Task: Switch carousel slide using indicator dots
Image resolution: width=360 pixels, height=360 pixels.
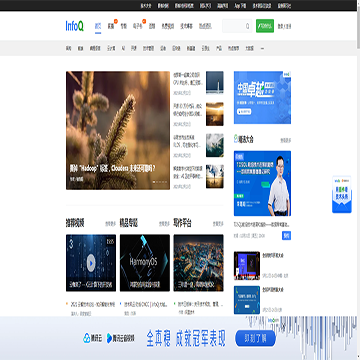Action: coord(160,182)
